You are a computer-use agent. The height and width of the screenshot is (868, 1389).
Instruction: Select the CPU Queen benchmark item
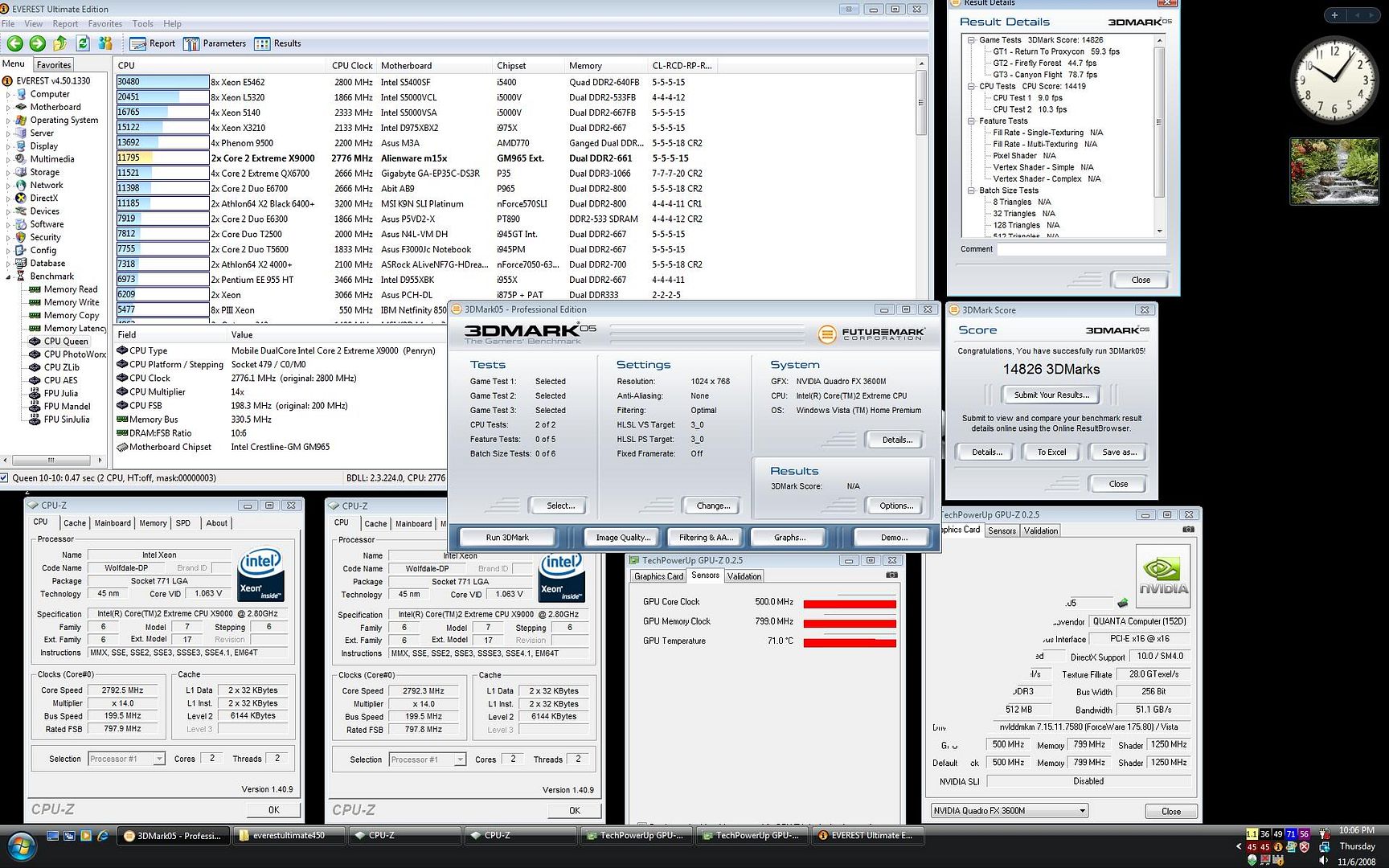tap(66, 342)
